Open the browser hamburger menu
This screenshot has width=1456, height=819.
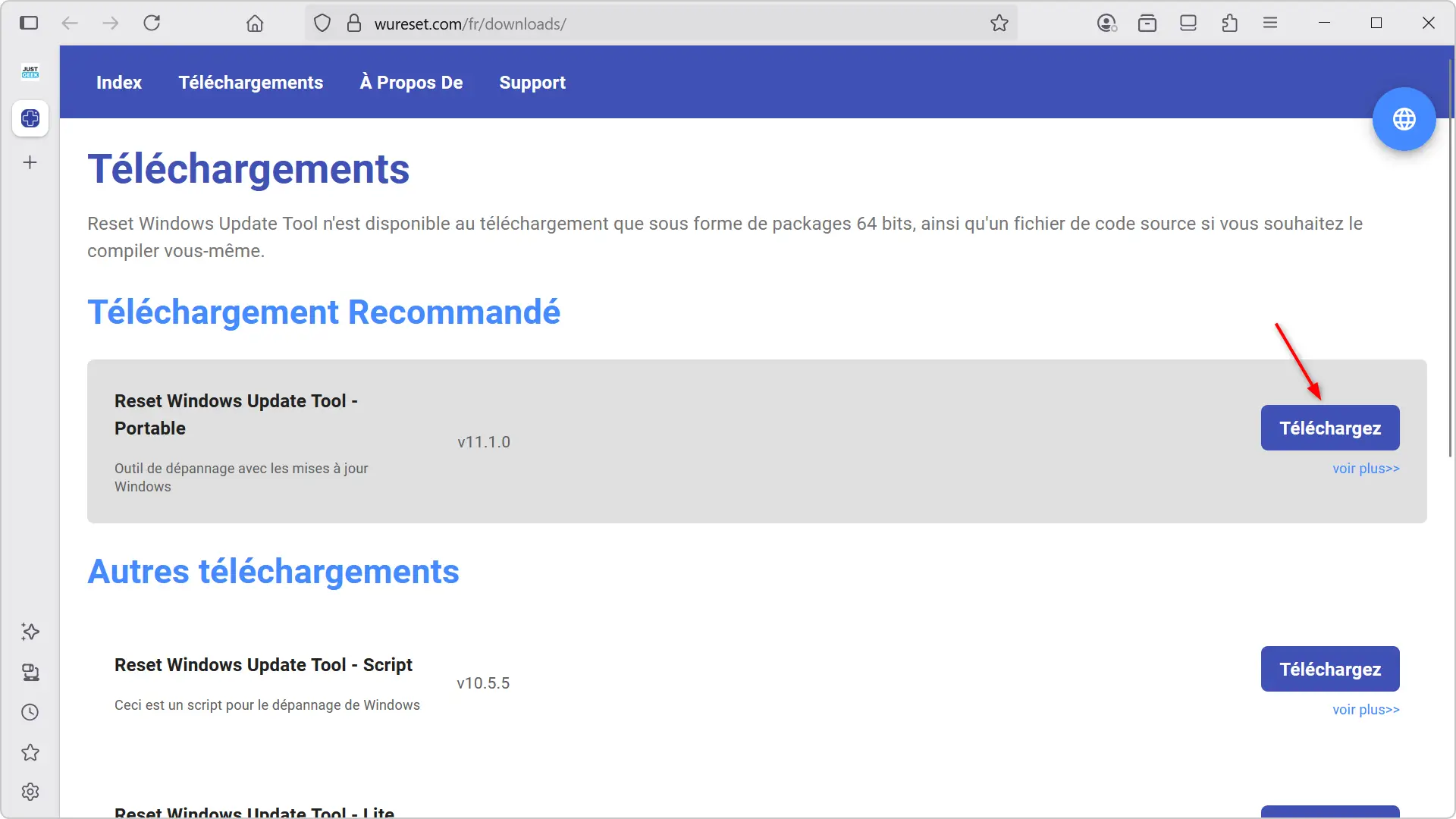1270,23
